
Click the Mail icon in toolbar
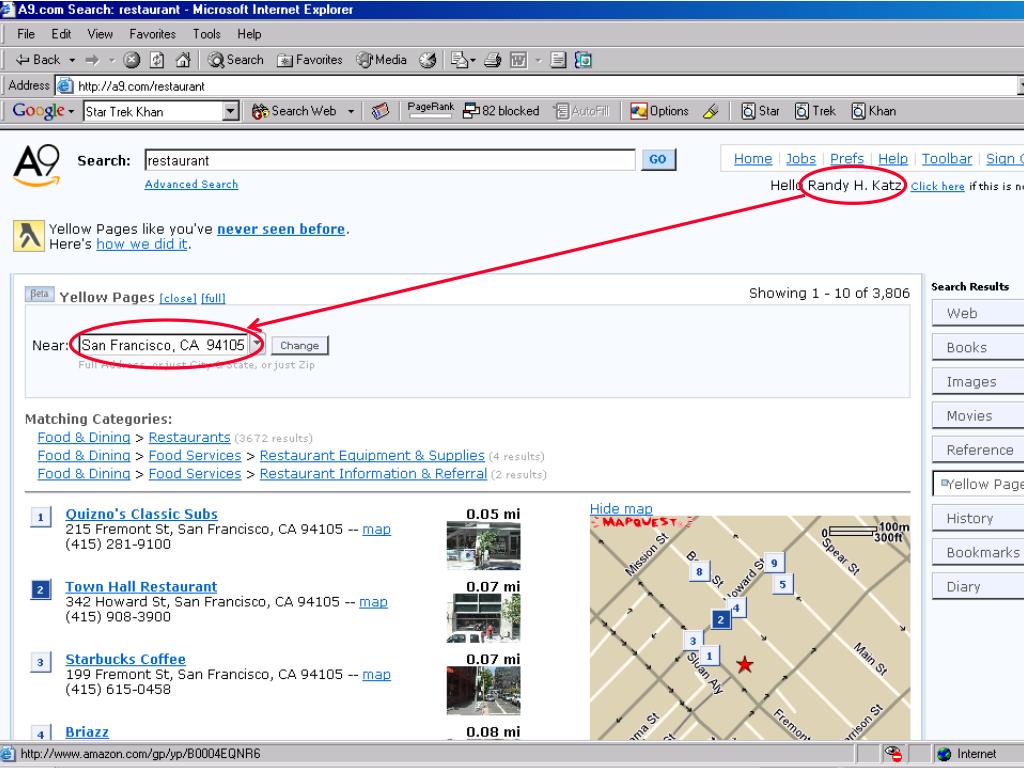click(x=460, y=60)
